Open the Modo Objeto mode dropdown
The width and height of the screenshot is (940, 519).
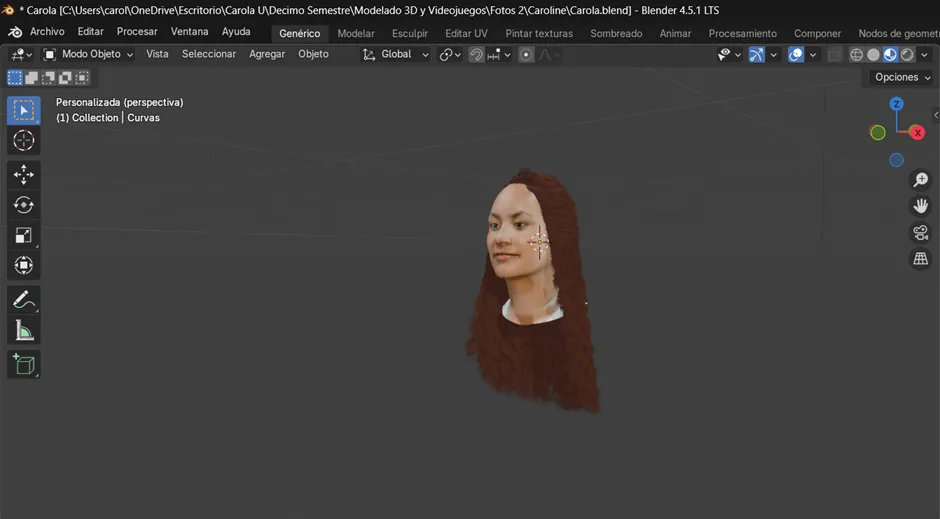[88, 55]
